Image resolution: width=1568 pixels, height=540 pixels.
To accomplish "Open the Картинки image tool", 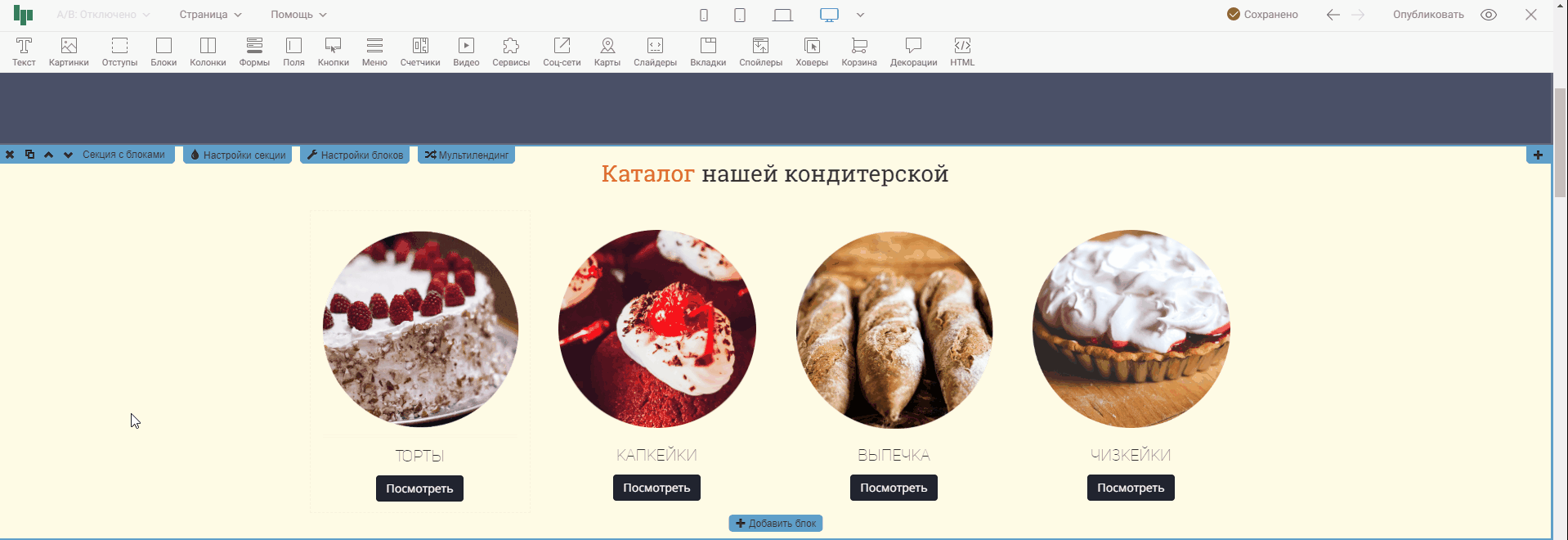I will click(69, 52).
